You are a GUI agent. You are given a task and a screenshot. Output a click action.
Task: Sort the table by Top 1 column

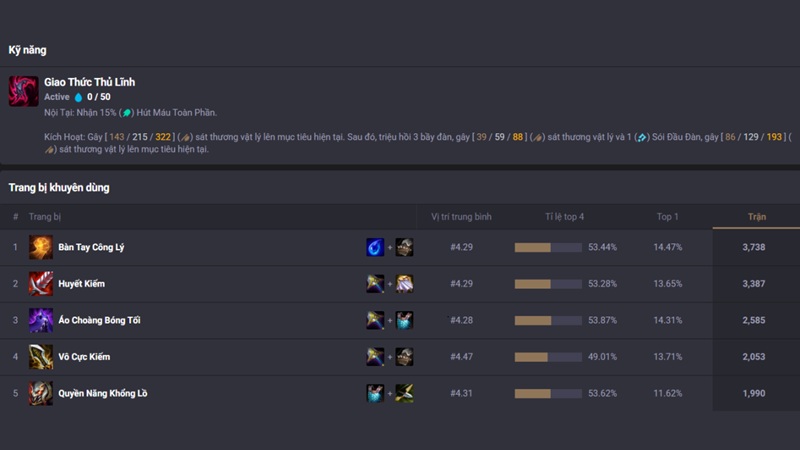(x=667, y=216)
